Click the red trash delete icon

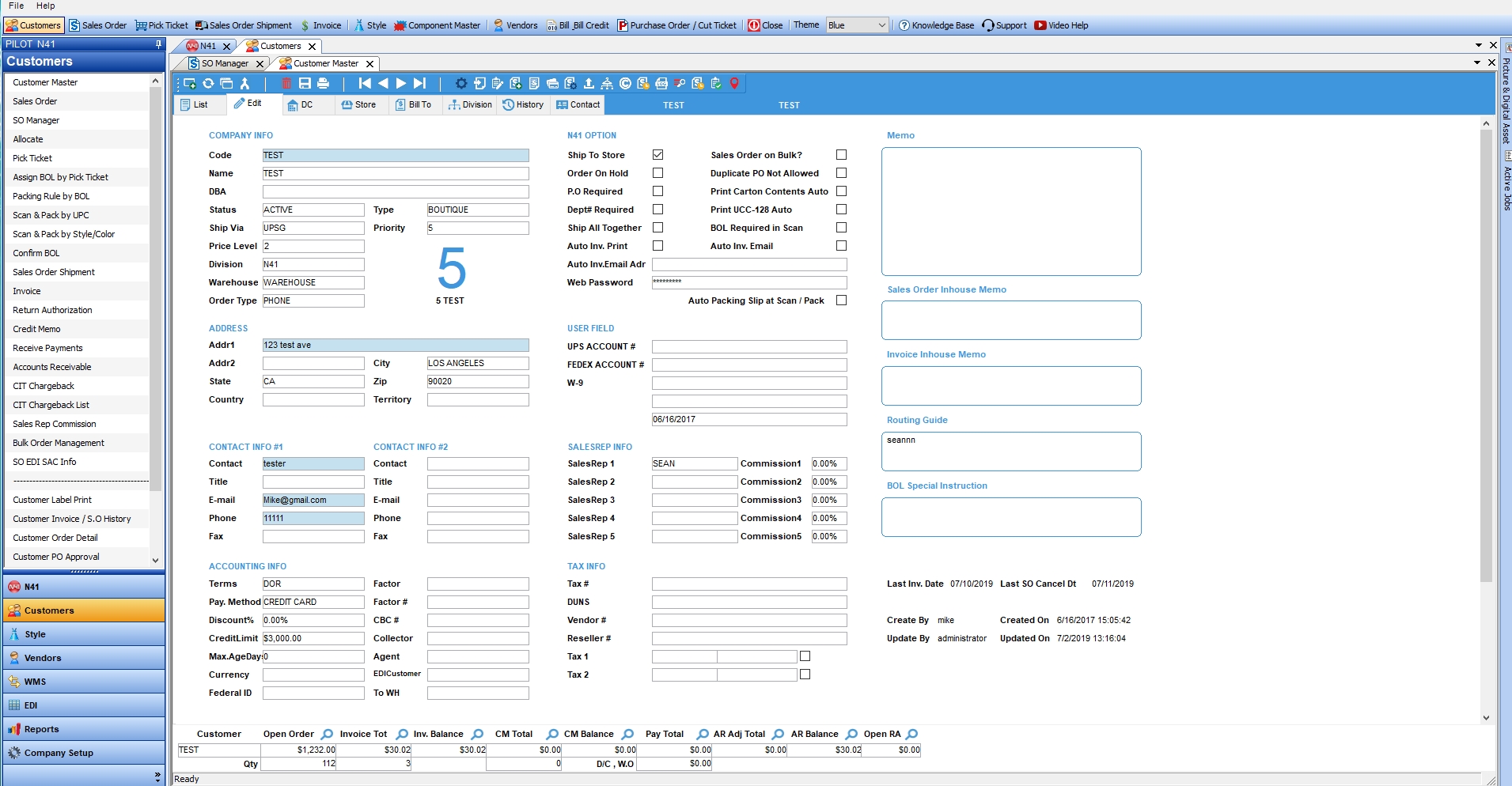(x=286, y=83)
